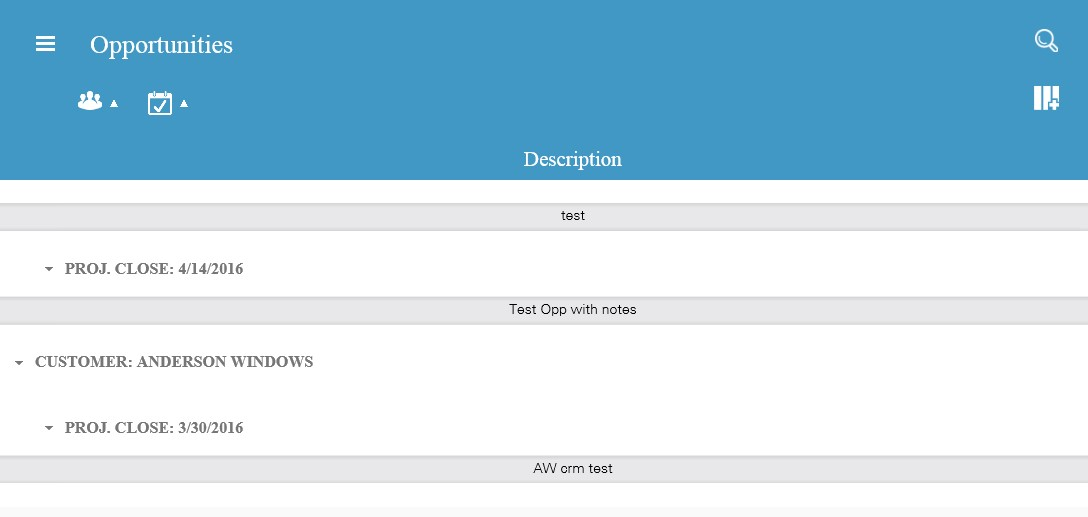Select 'PROJ. CLOSE: 3/30/2016' group label

pyautogui.click(x=154, y=427)
